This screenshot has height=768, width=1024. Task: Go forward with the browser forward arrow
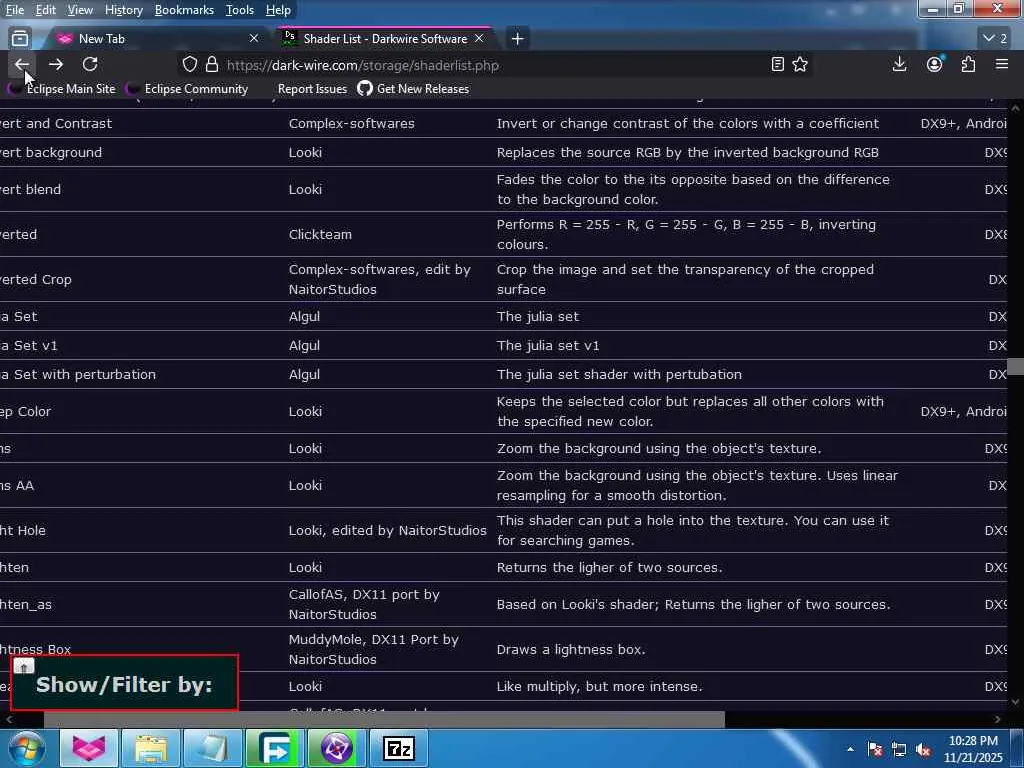click(x=56, y=64)
